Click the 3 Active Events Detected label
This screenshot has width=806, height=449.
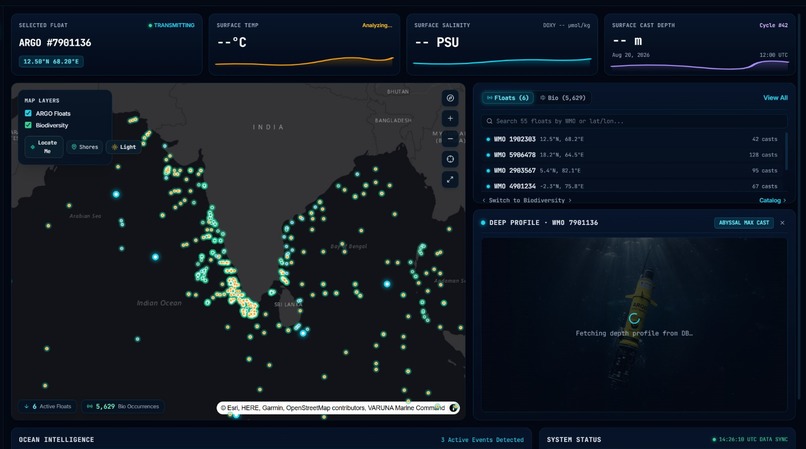pos(482,440)
